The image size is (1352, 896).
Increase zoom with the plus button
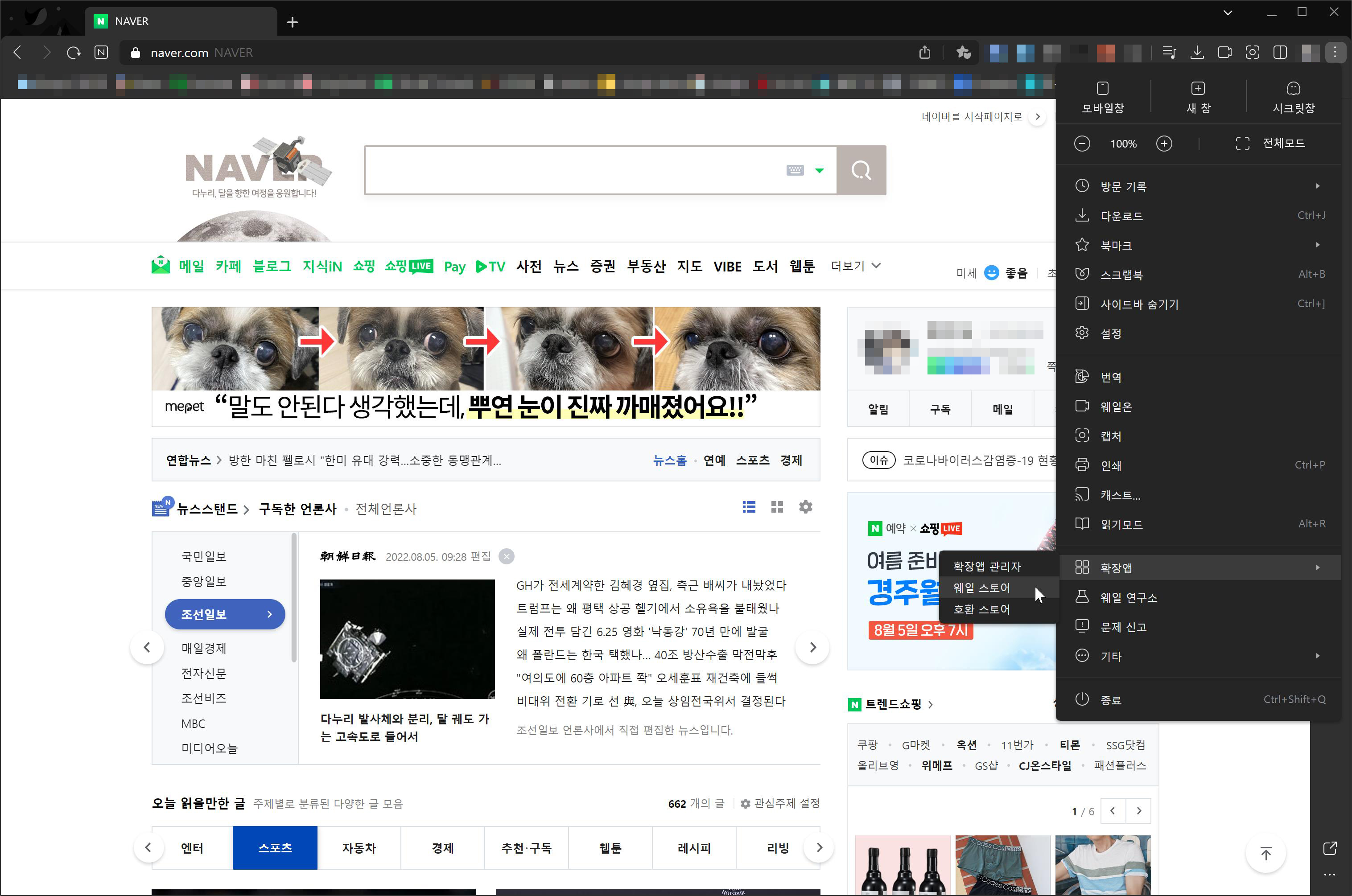1163,144
